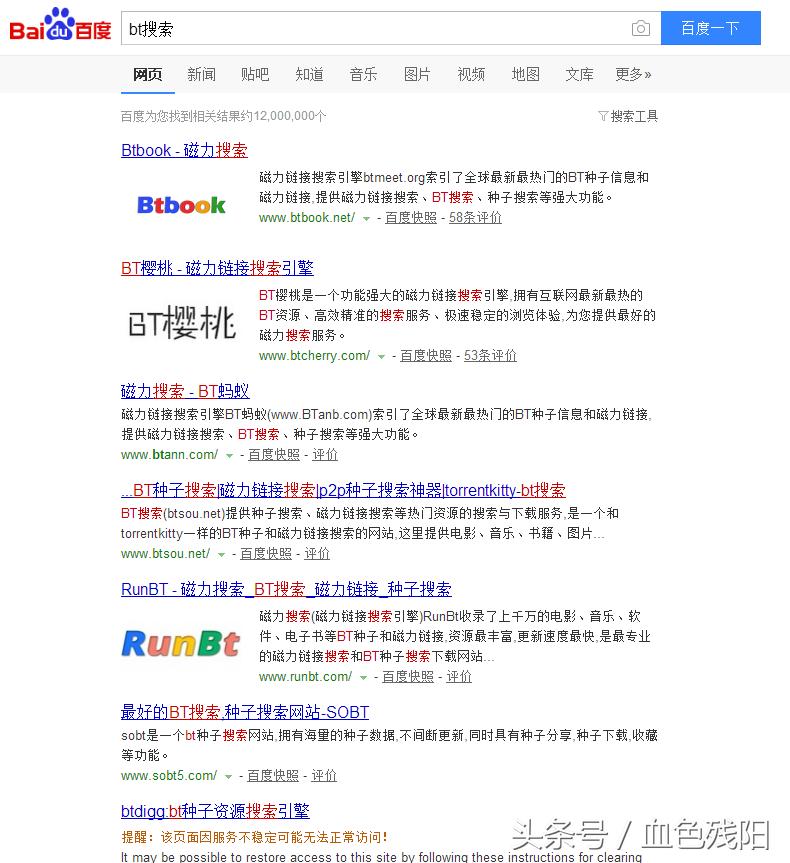Image resolution: width=790 pixels, height=863 pixels.
Task: Click the result count text 12,000,000个
Action: pyautogui.click(x=290, y=116)
